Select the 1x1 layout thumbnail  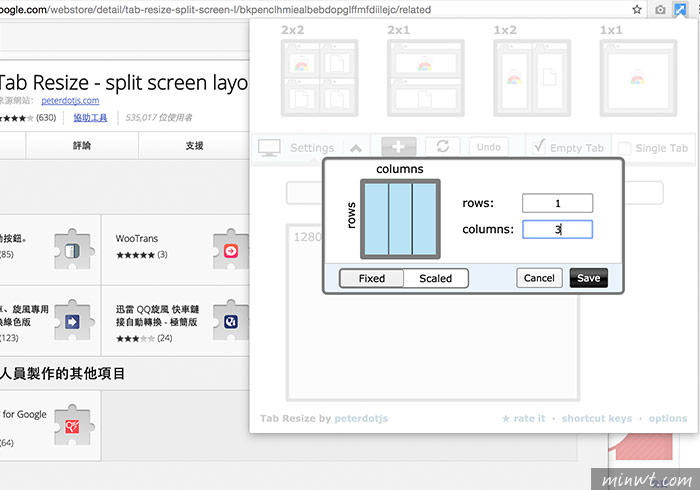[638, 78]
